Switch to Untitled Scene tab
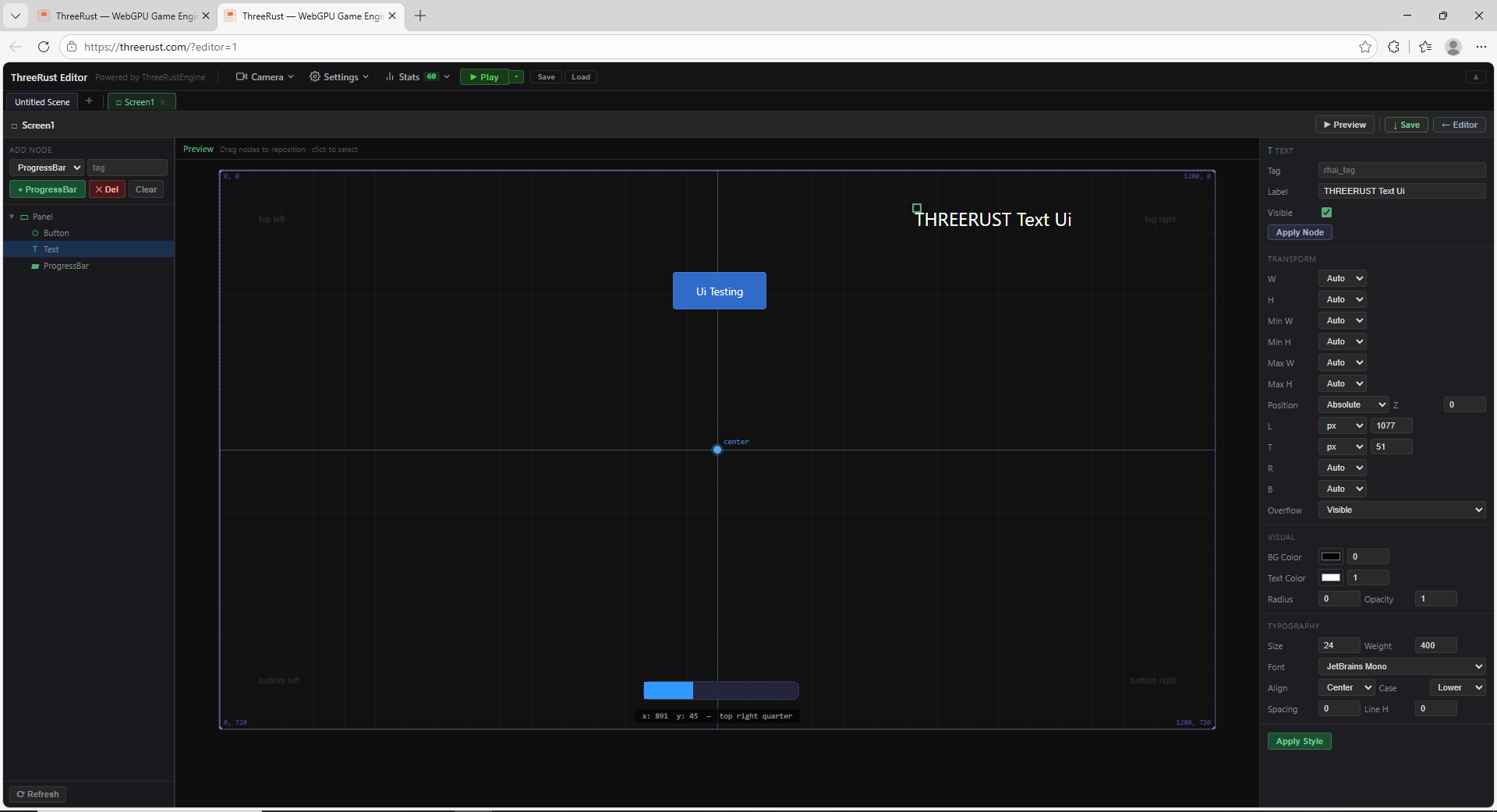1497x812 pixels. [42, 102]
